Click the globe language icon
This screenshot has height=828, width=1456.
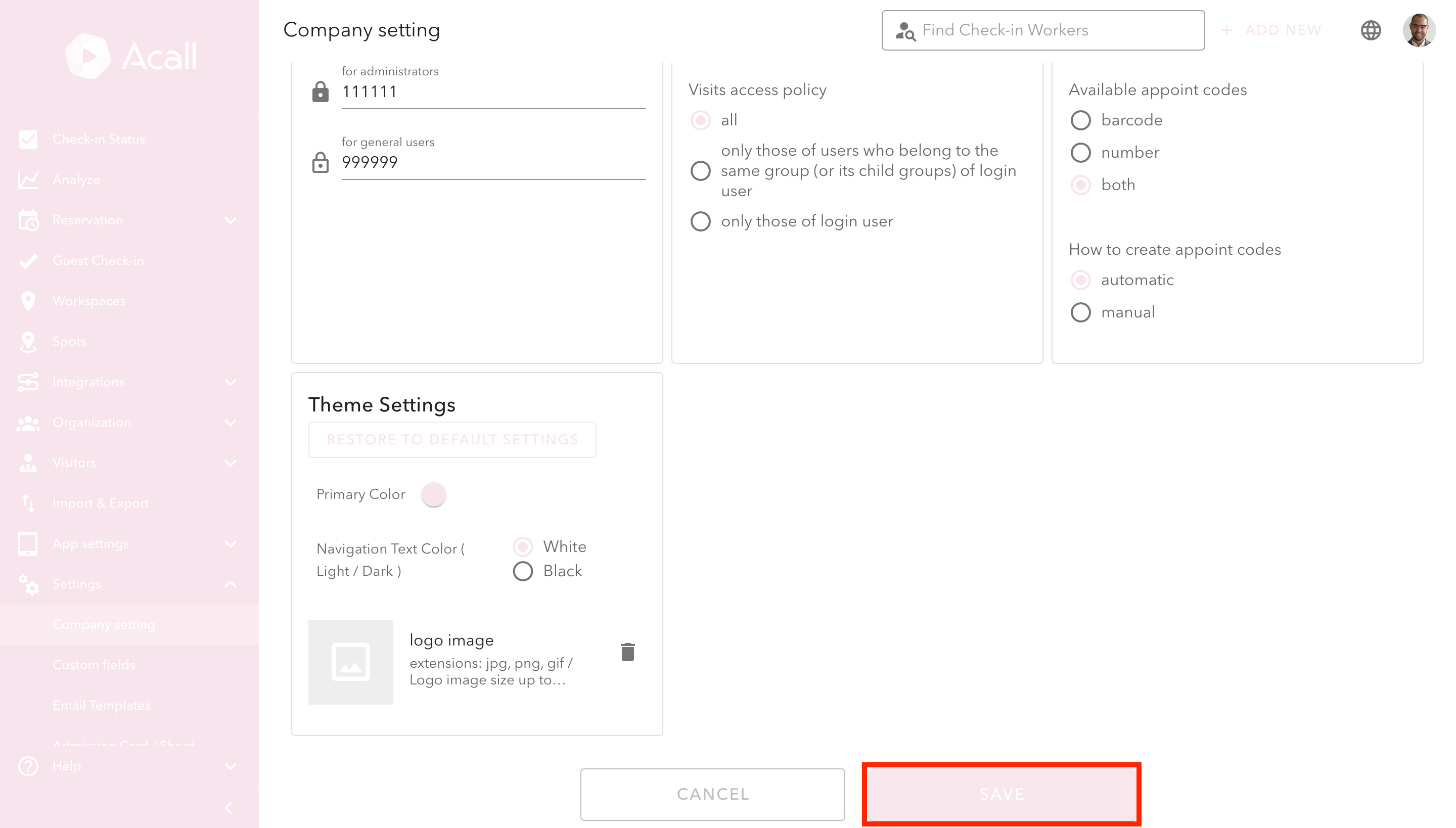1371,30
